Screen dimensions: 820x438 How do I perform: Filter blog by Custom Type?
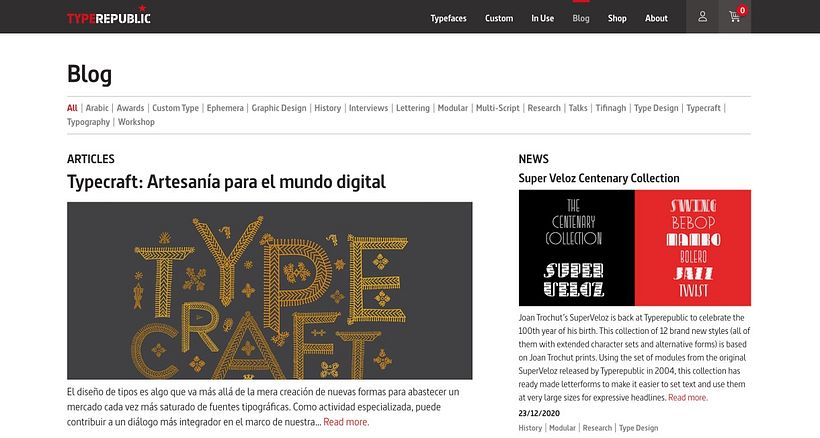(x=175, y=108)
